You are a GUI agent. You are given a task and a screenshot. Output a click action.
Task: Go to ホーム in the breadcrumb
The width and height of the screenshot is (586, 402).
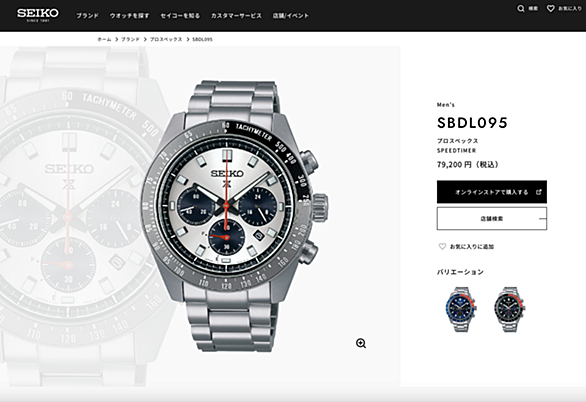coord(104,39)
